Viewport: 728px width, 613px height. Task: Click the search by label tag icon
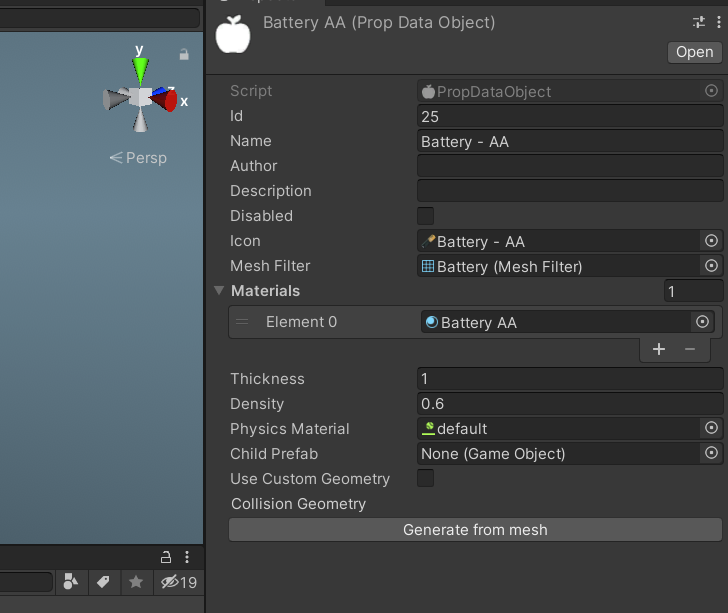(x=103, y=582)
